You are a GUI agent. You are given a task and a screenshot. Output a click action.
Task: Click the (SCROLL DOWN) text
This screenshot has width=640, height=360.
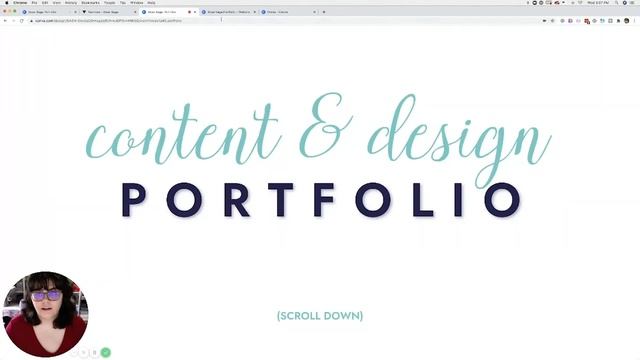[x=320, y=316]
